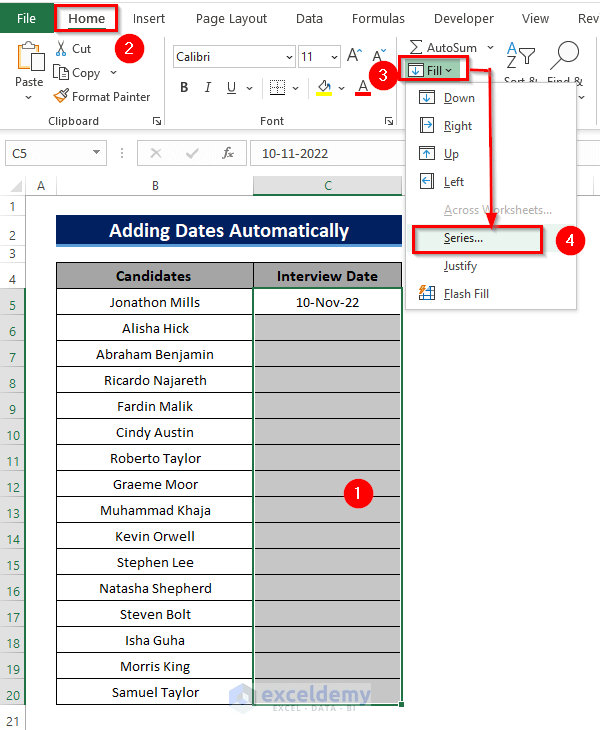The width and height of the screenshot is (600, 730).
Task: Switch to the Data tab
Action: pyautogui.click(x=309, y=18)
